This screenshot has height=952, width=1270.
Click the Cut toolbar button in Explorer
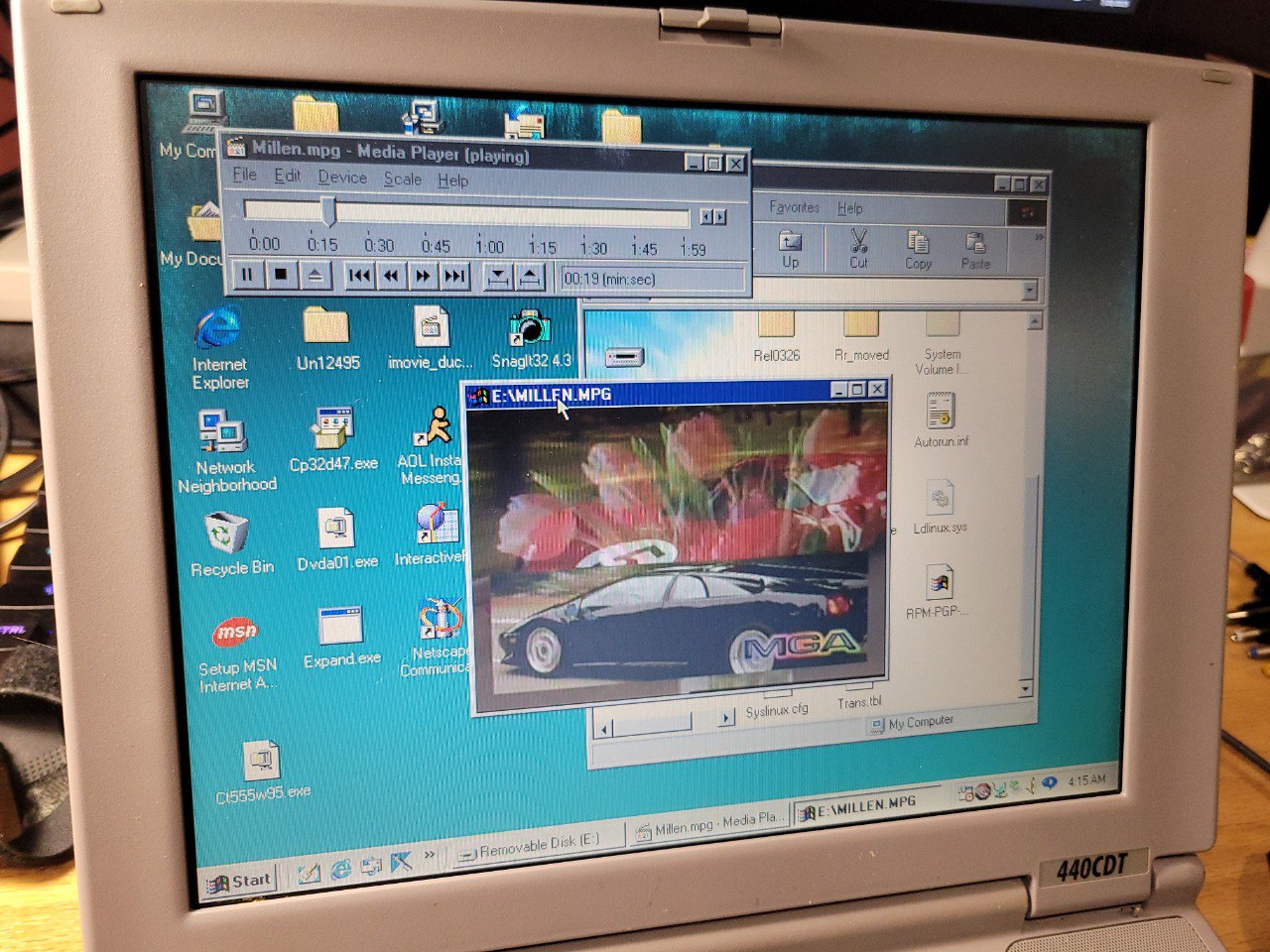click(x=858, y=250)
